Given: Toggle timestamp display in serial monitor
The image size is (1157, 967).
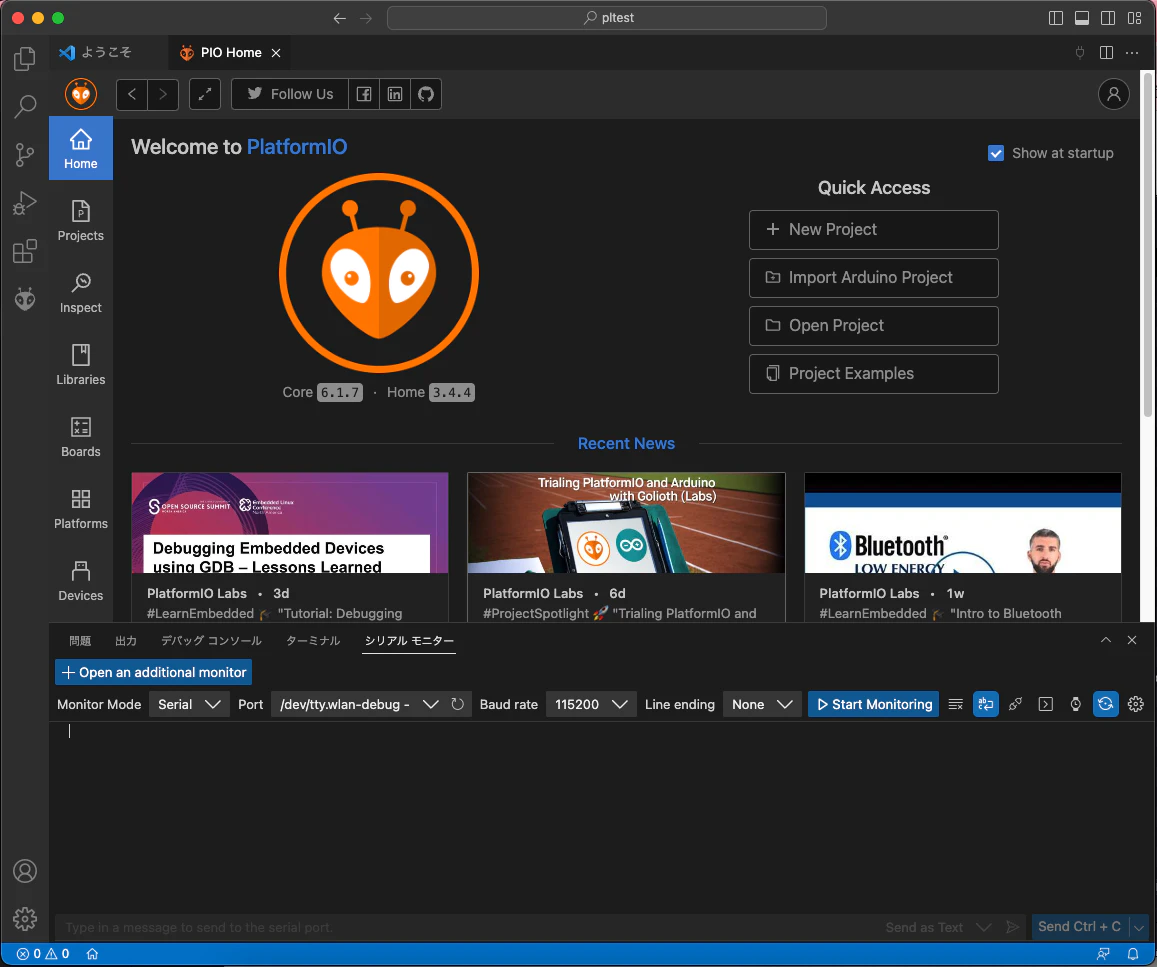Looking at the screenshot, I should pos(1076,704).
